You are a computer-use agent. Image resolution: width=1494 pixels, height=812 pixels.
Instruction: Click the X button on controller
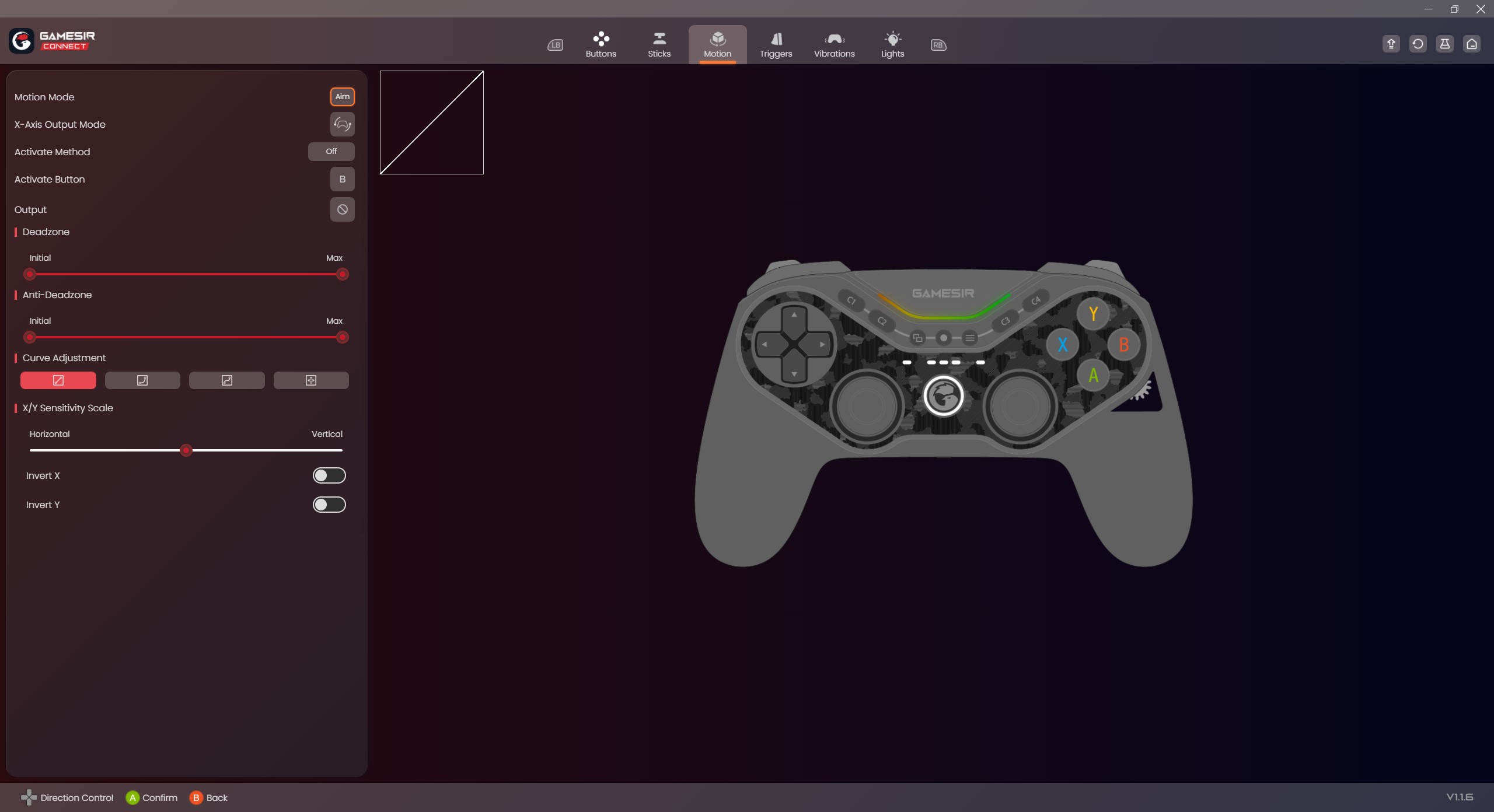point(1062,345)
